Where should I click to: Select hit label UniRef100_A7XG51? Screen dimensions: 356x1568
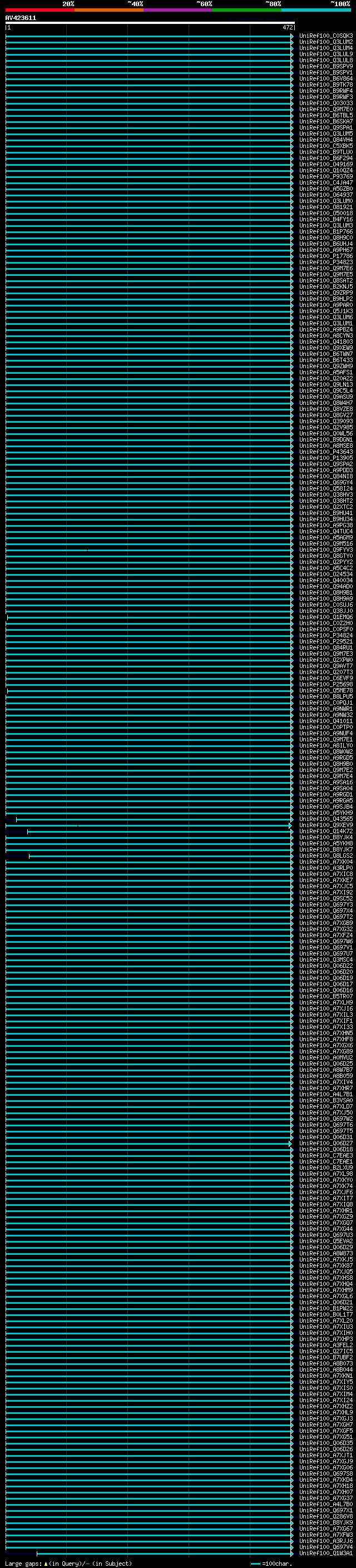coord(326,1437)
